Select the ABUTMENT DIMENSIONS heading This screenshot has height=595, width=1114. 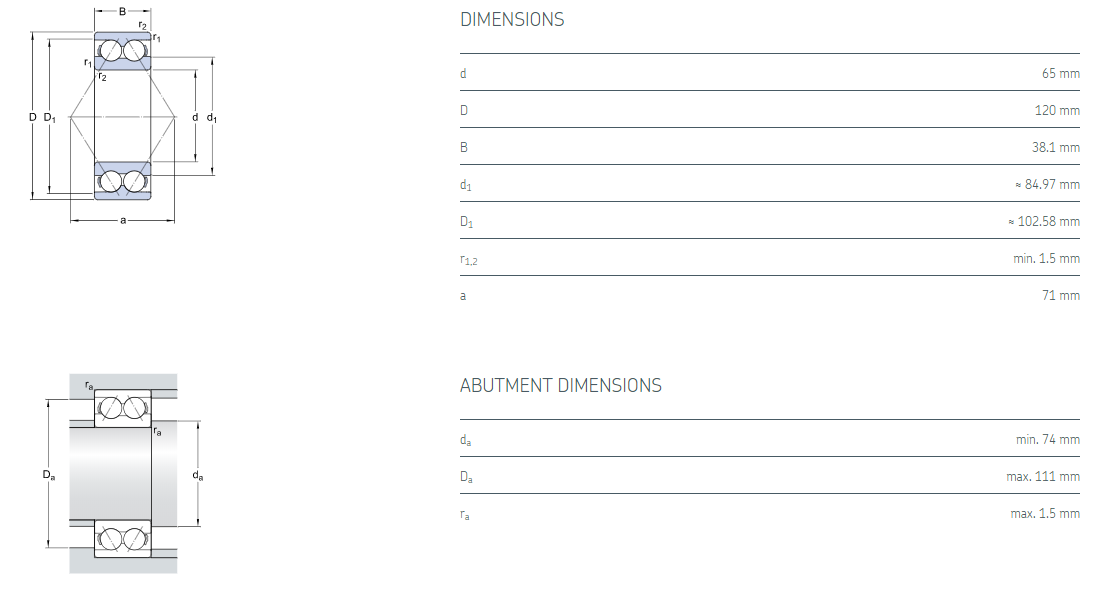click(x=560, y=386)
